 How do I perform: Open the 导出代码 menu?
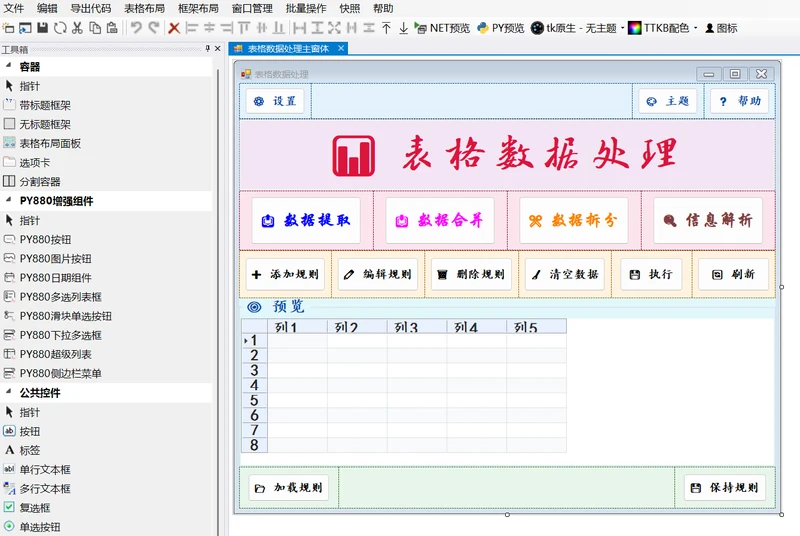tap(90, 8)
